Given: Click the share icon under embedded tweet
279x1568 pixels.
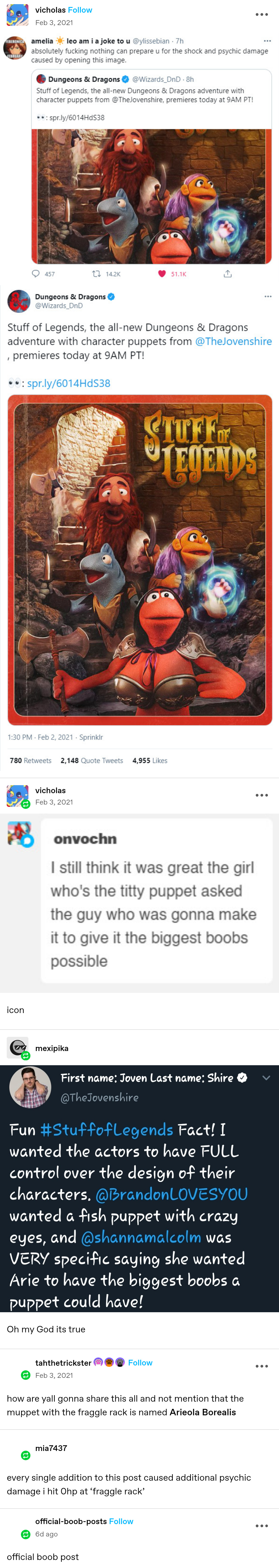Looking at the screenshot, I should 227,274.
